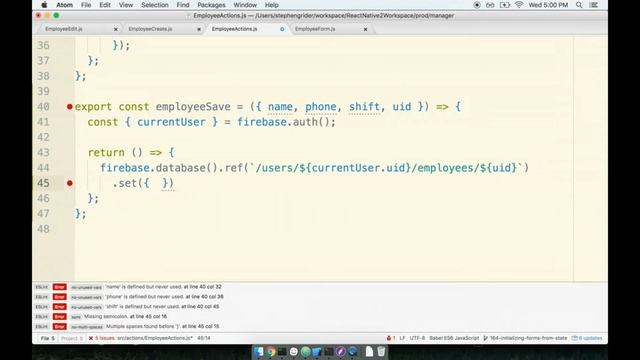Click line number 44 in the gutter
The height and width of the screenshot is (360, 640).
coord(43,168)
